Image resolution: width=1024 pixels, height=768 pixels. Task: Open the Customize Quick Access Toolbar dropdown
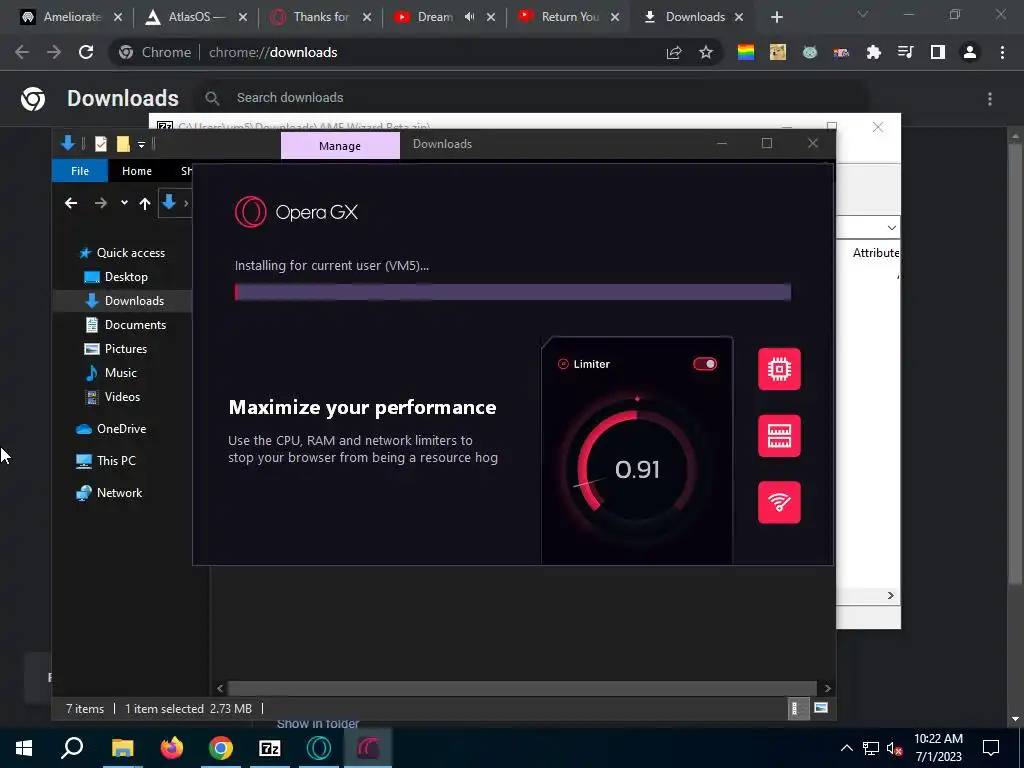click(x=141, y=144)
